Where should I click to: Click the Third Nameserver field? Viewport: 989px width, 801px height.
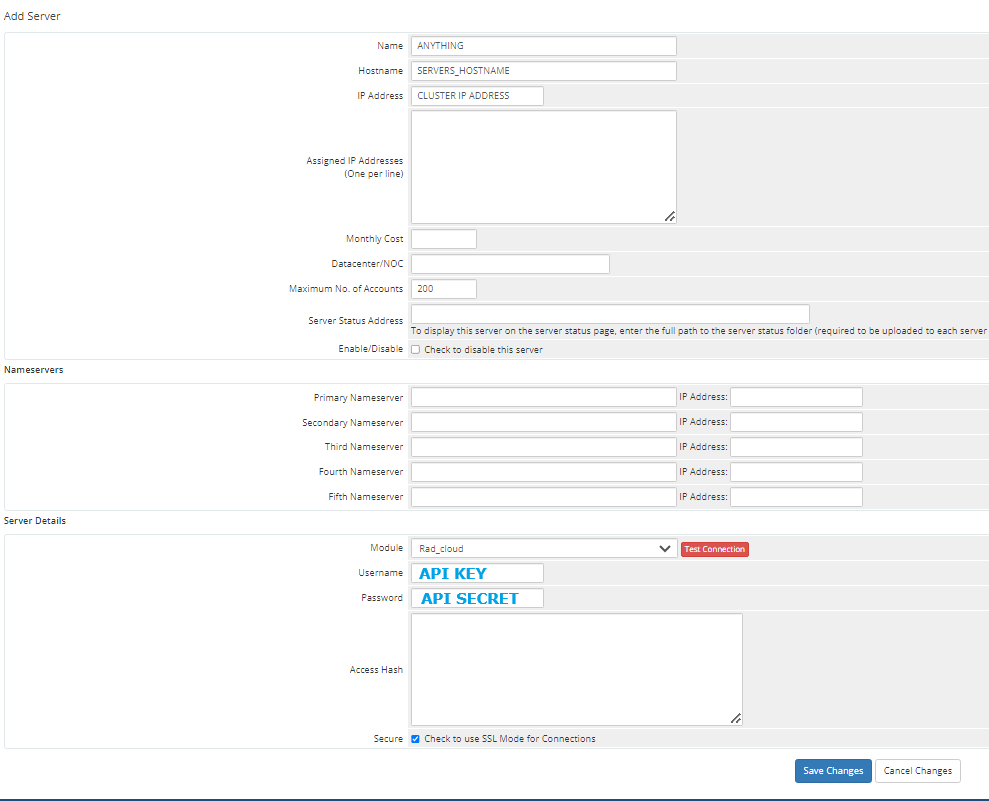(x=544, y=447)
